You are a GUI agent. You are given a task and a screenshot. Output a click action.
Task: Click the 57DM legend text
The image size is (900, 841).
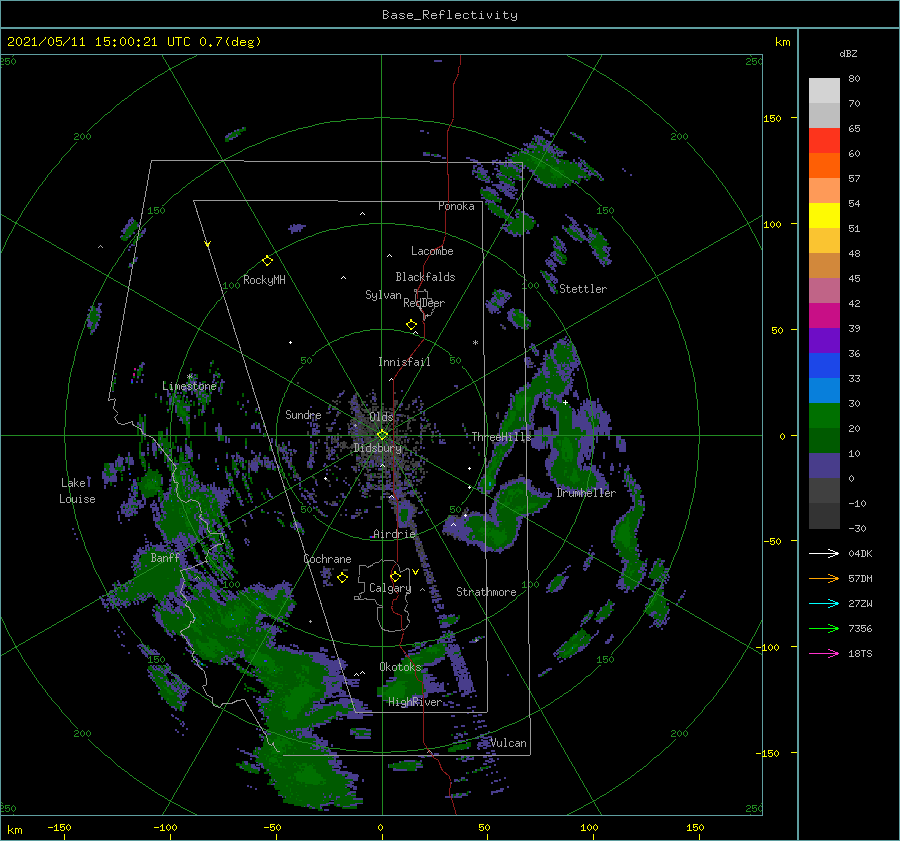click(860, 579)
